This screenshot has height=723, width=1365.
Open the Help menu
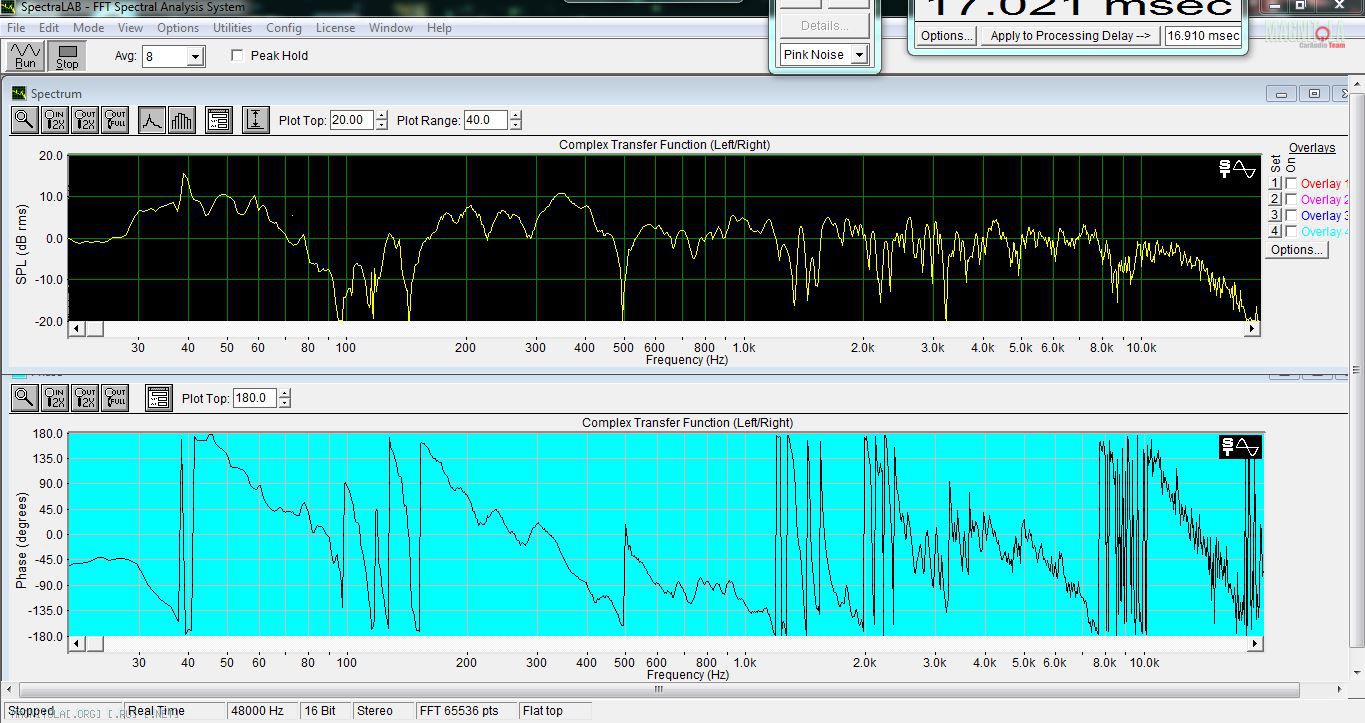[x=439, y=28]
